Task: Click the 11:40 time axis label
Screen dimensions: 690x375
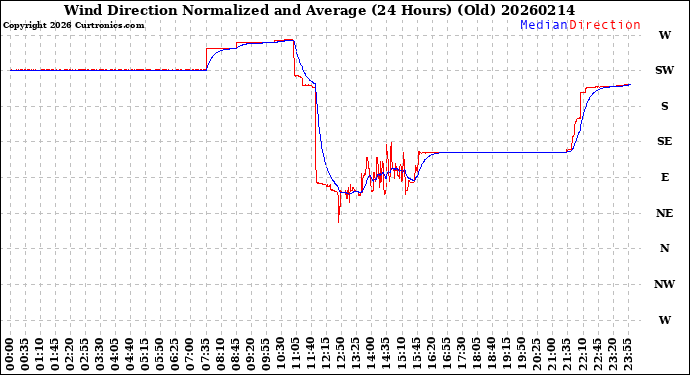Action: [311, 355]
